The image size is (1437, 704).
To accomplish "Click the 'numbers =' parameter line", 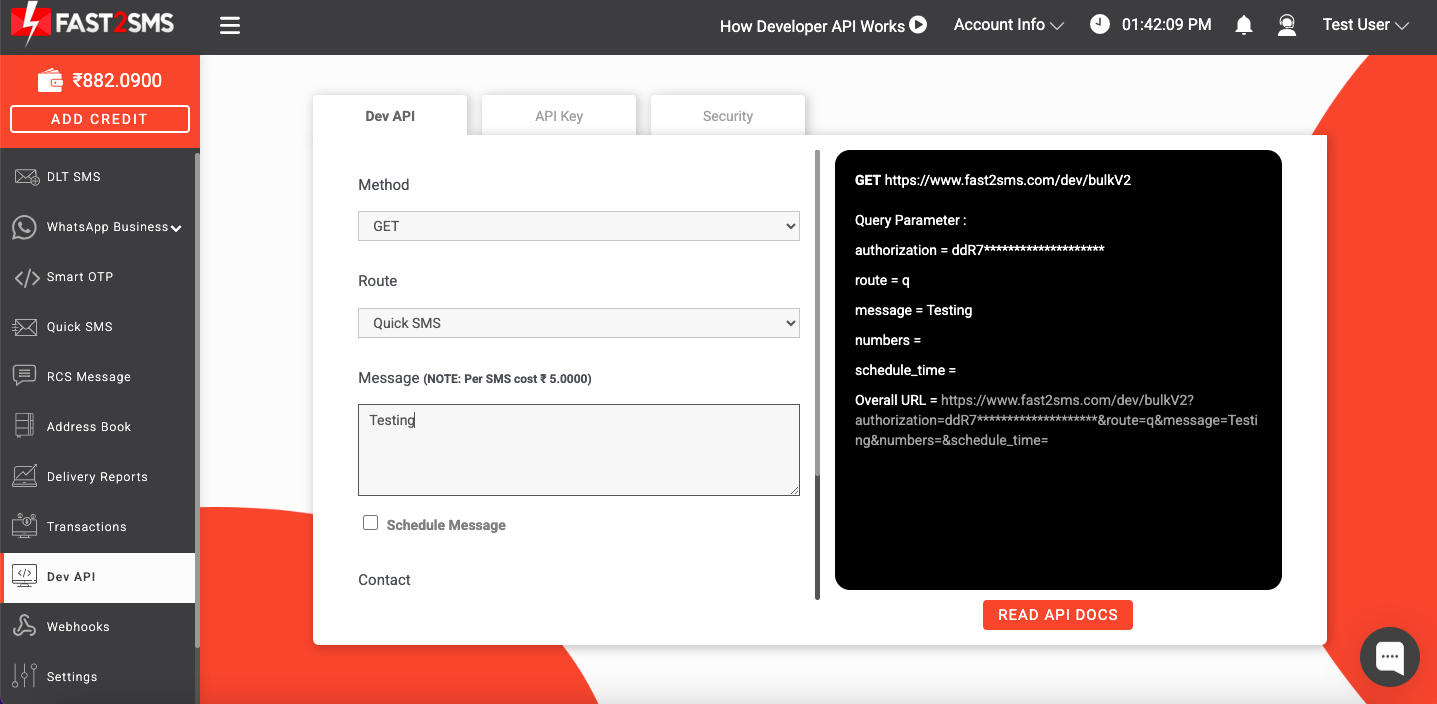I will tap(888, 340).
